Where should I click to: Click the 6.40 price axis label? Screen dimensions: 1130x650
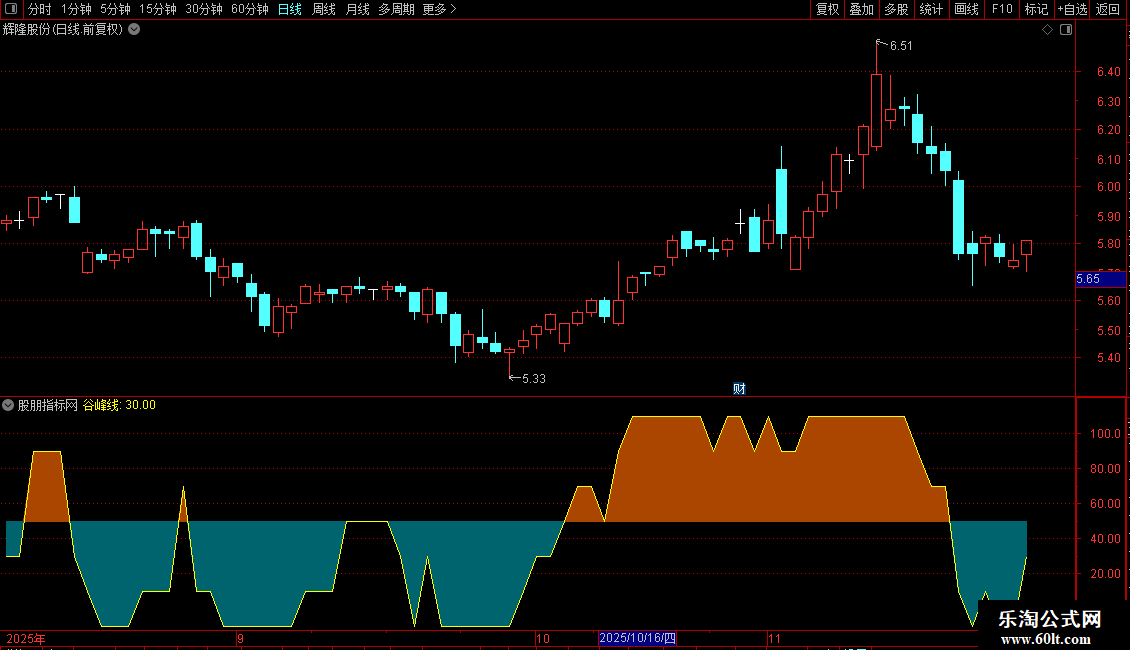[x=1108, y=71]
